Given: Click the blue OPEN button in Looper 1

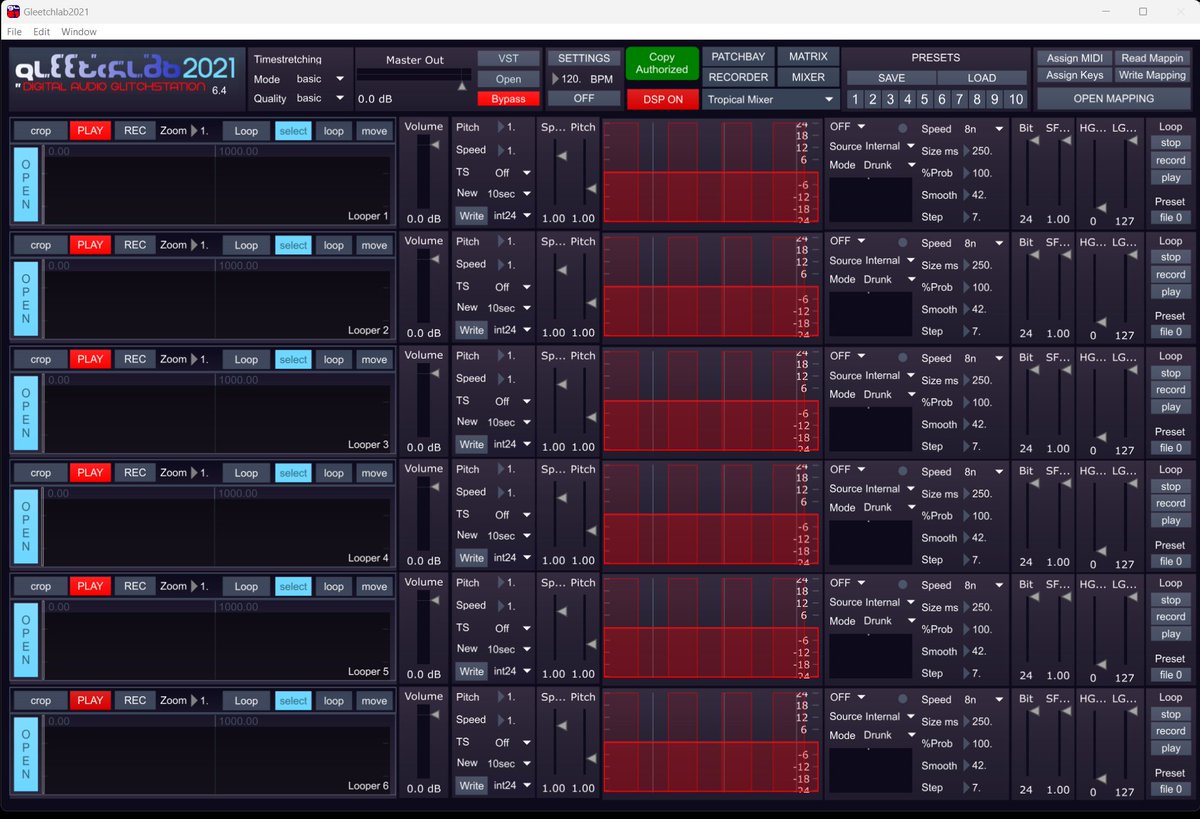Looking at the screenshot, I should point(26,183).
